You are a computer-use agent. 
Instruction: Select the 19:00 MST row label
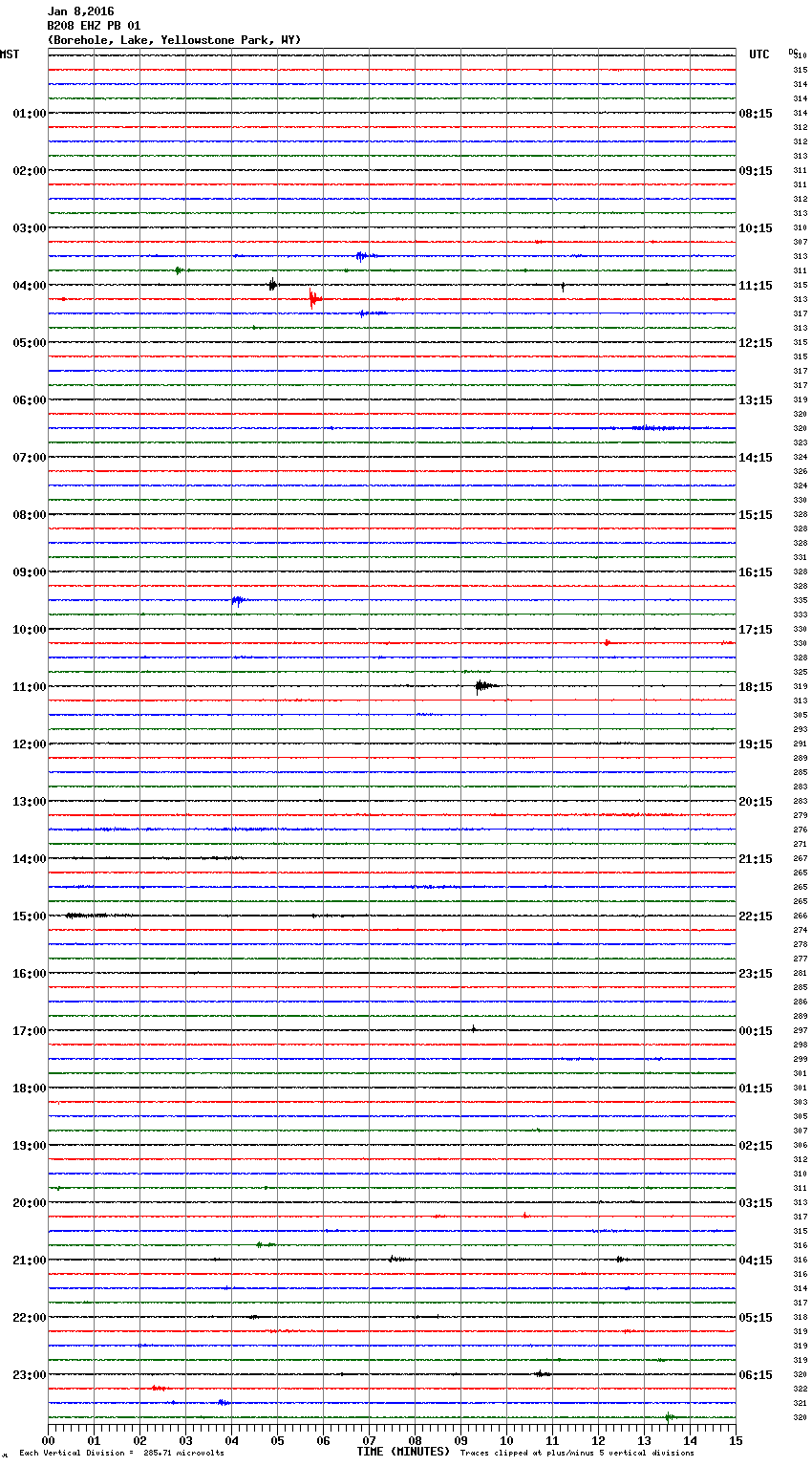click(30, 1146)
